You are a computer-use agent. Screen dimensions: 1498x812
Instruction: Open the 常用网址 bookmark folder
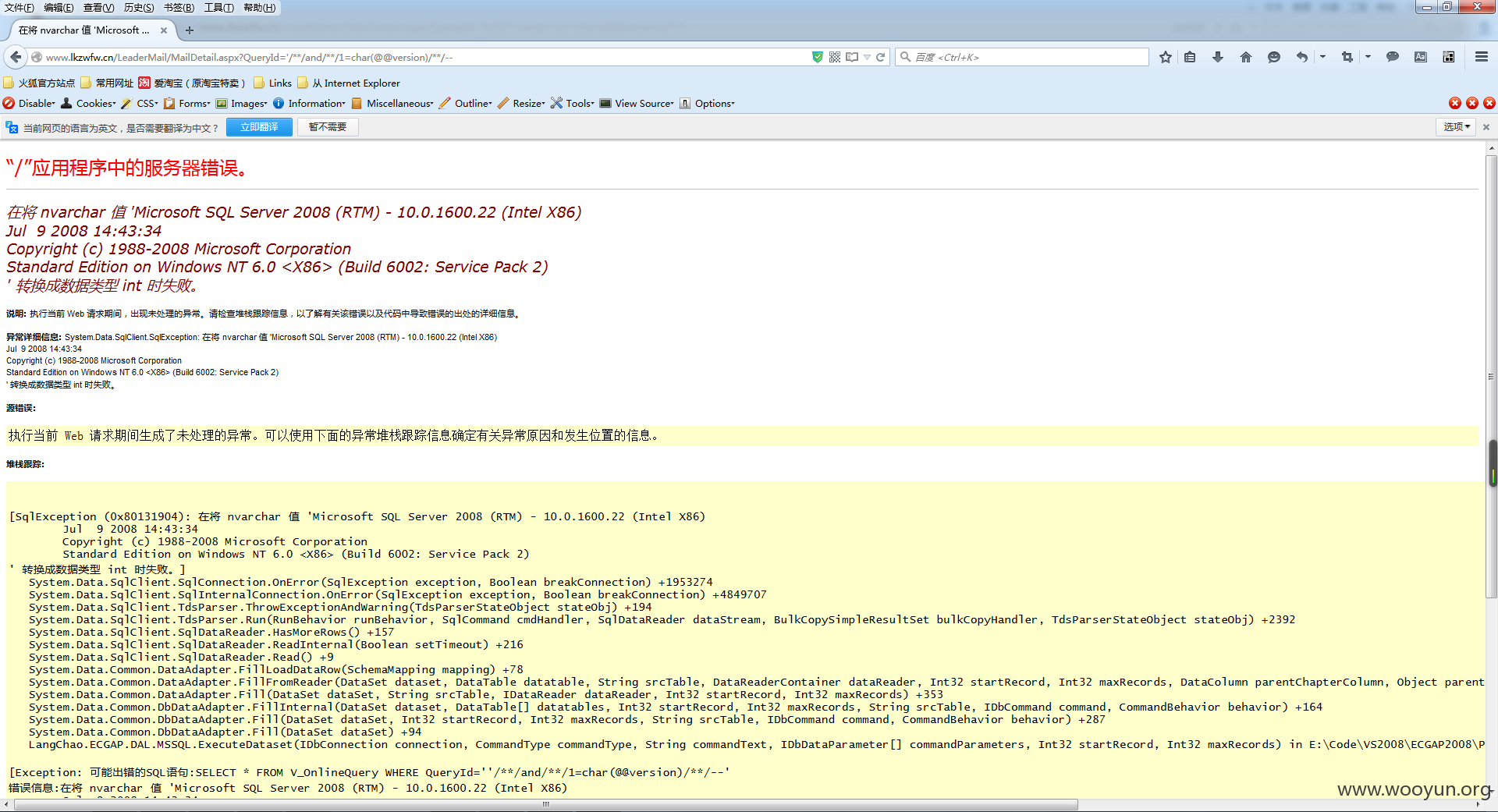(x=107, y=83)
